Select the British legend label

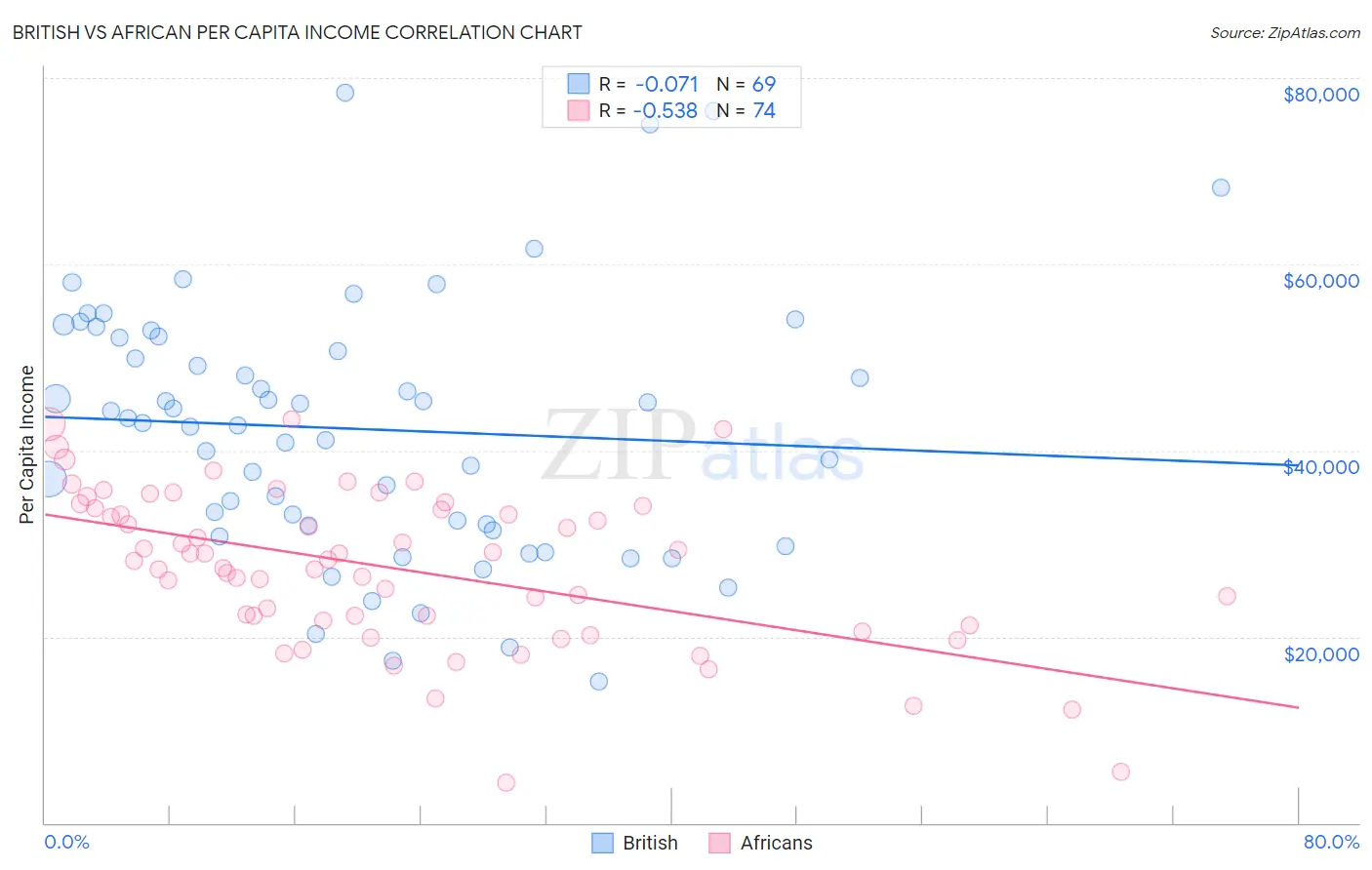(x=650, y=843)
